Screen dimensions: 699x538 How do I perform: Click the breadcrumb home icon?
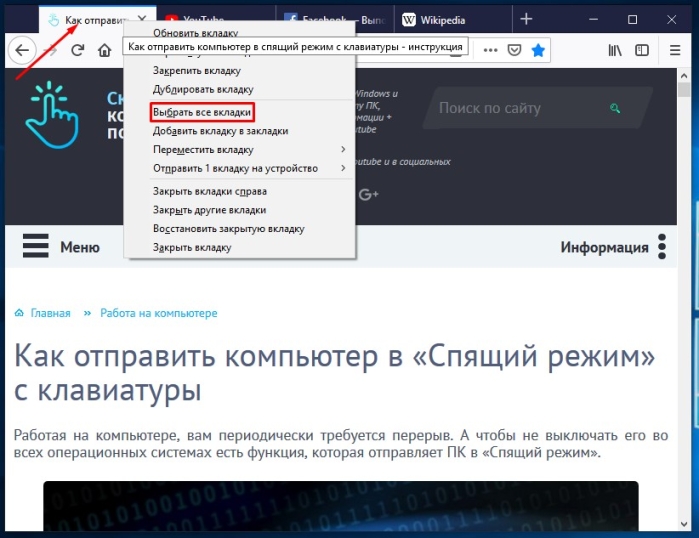(x=19, y=312)
